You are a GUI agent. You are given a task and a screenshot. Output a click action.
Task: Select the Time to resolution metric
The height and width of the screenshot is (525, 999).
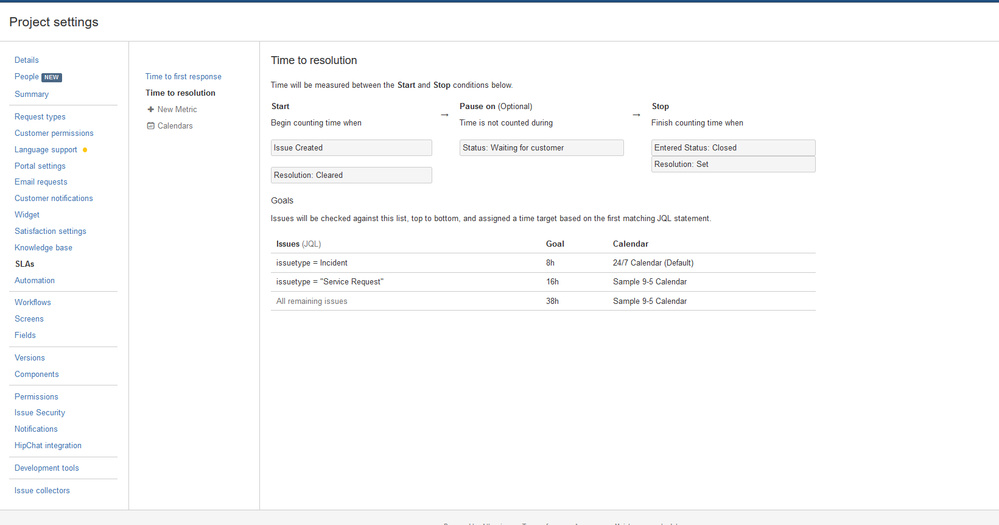(x=180, y=93)
